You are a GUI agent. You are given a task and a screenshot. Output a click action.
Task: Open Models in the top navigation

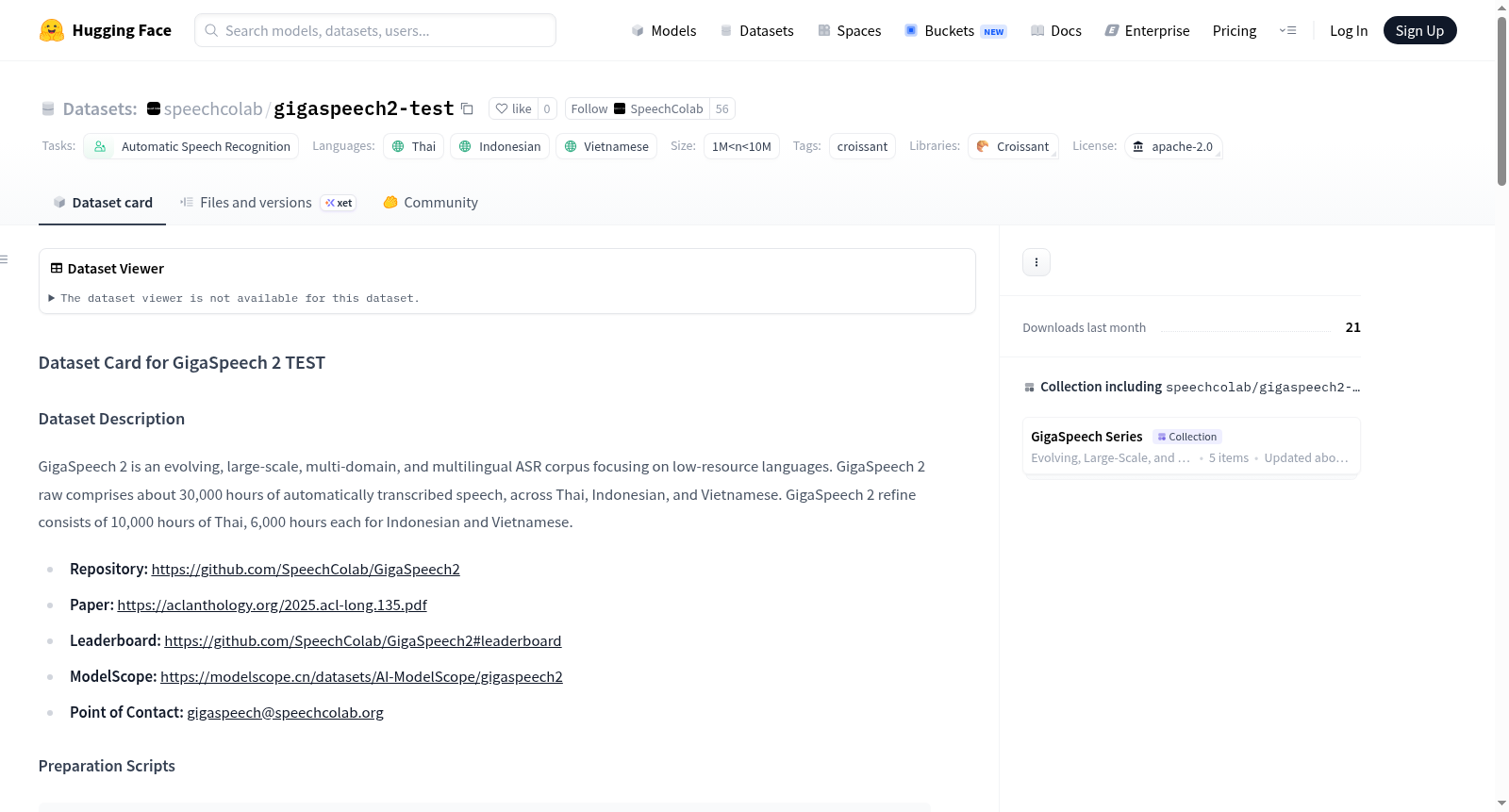click(x=664, y=30)
